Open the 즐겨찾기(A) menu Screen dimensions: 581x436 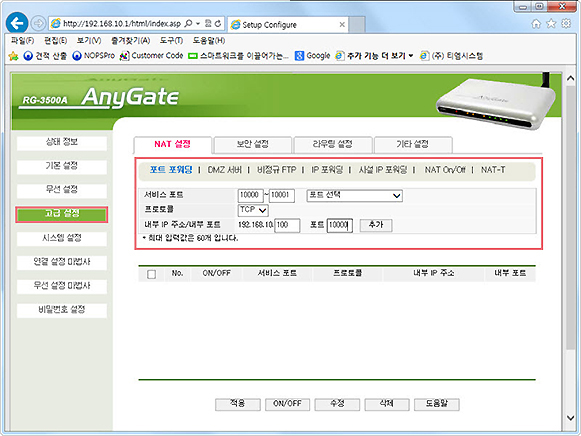pyautogui.click(x=130, y=41)
